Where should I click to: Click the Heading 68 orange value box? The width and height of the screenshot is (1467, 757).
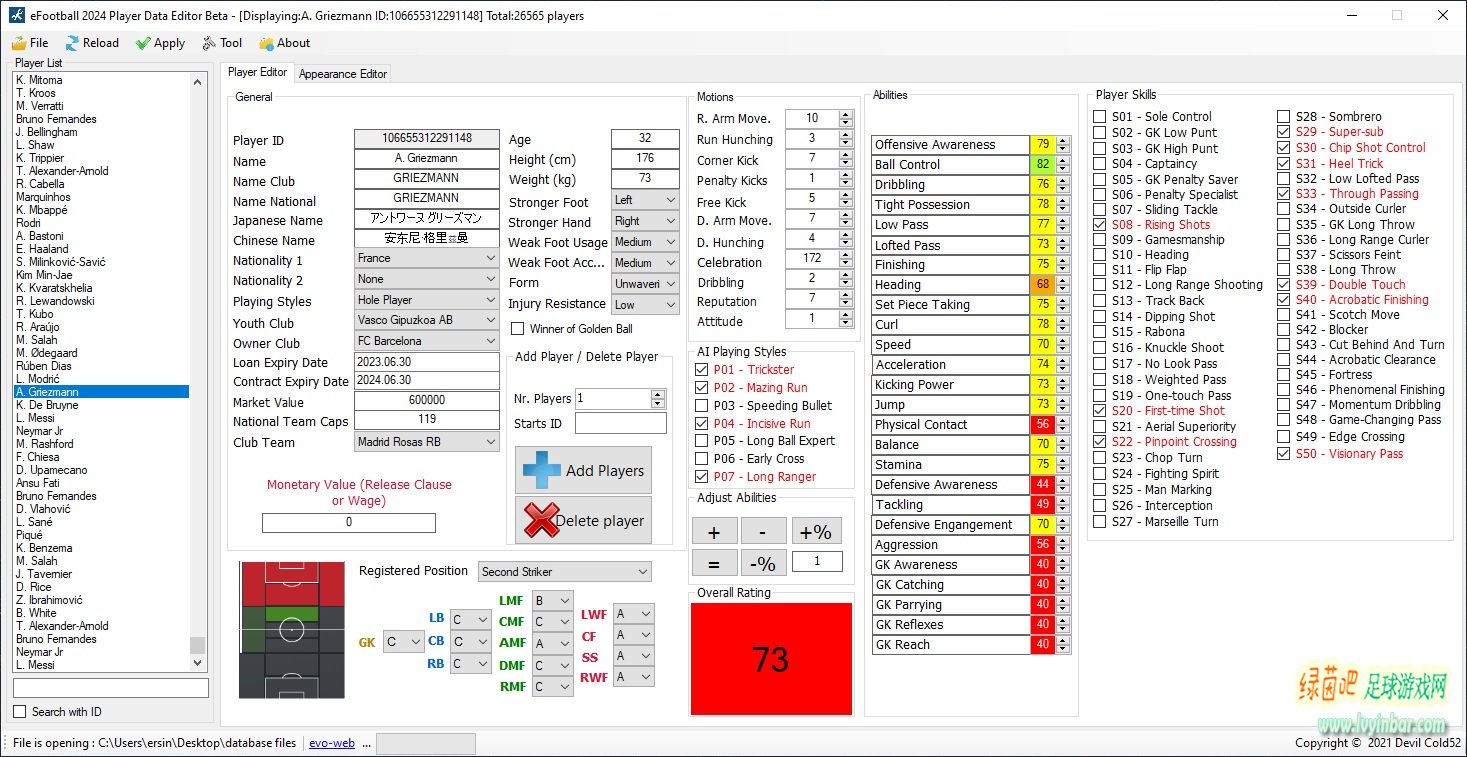point(1043,285)
